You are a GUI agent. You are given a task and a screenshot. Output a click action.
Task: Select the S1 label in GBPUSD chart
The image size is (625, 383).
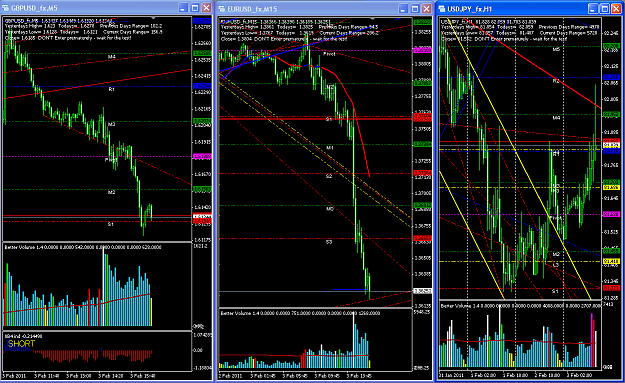click(x=111, y=224)
